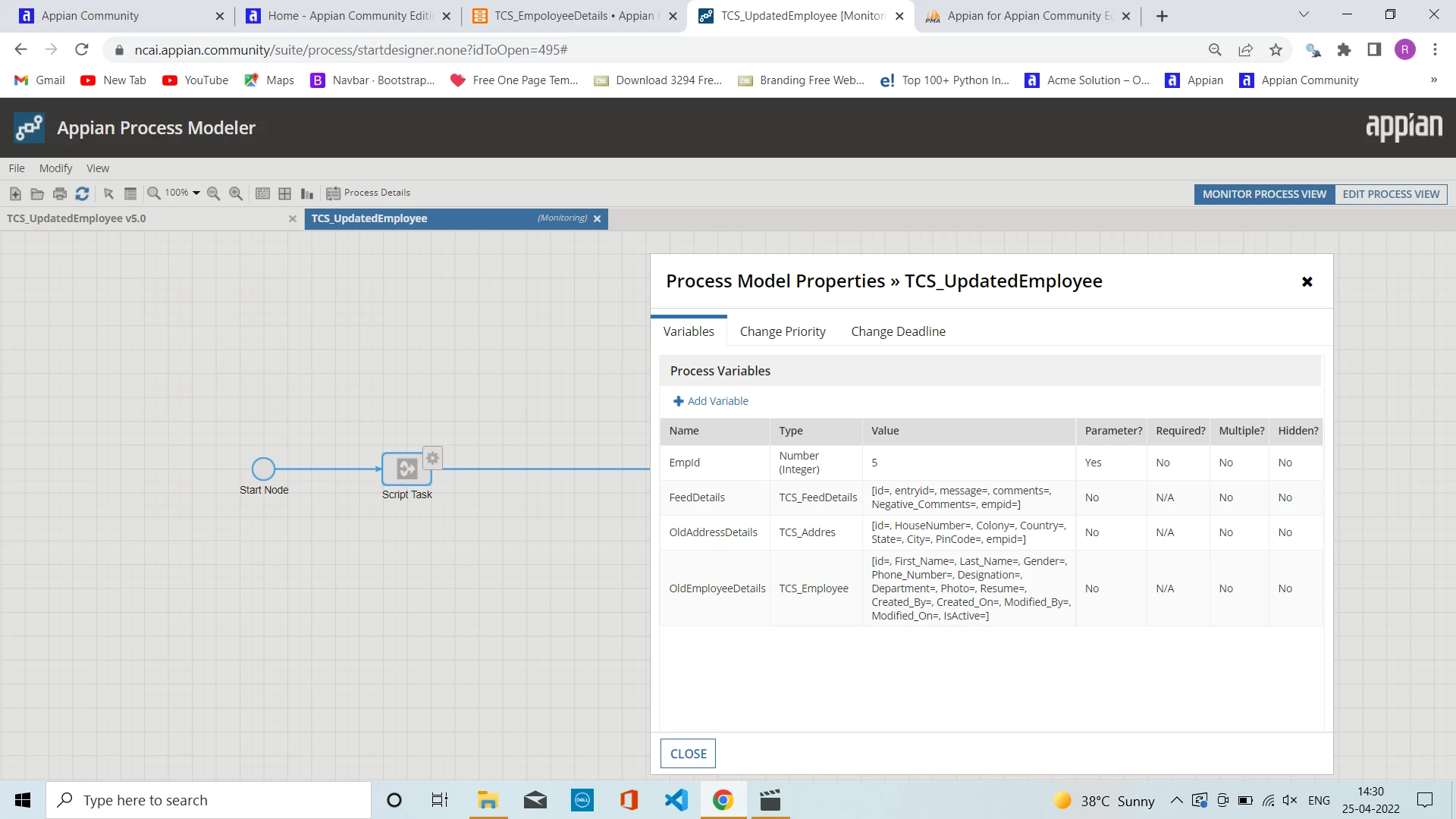The image size is (1456, 819).
Task: Open the View menu
Action: [98, 168]
